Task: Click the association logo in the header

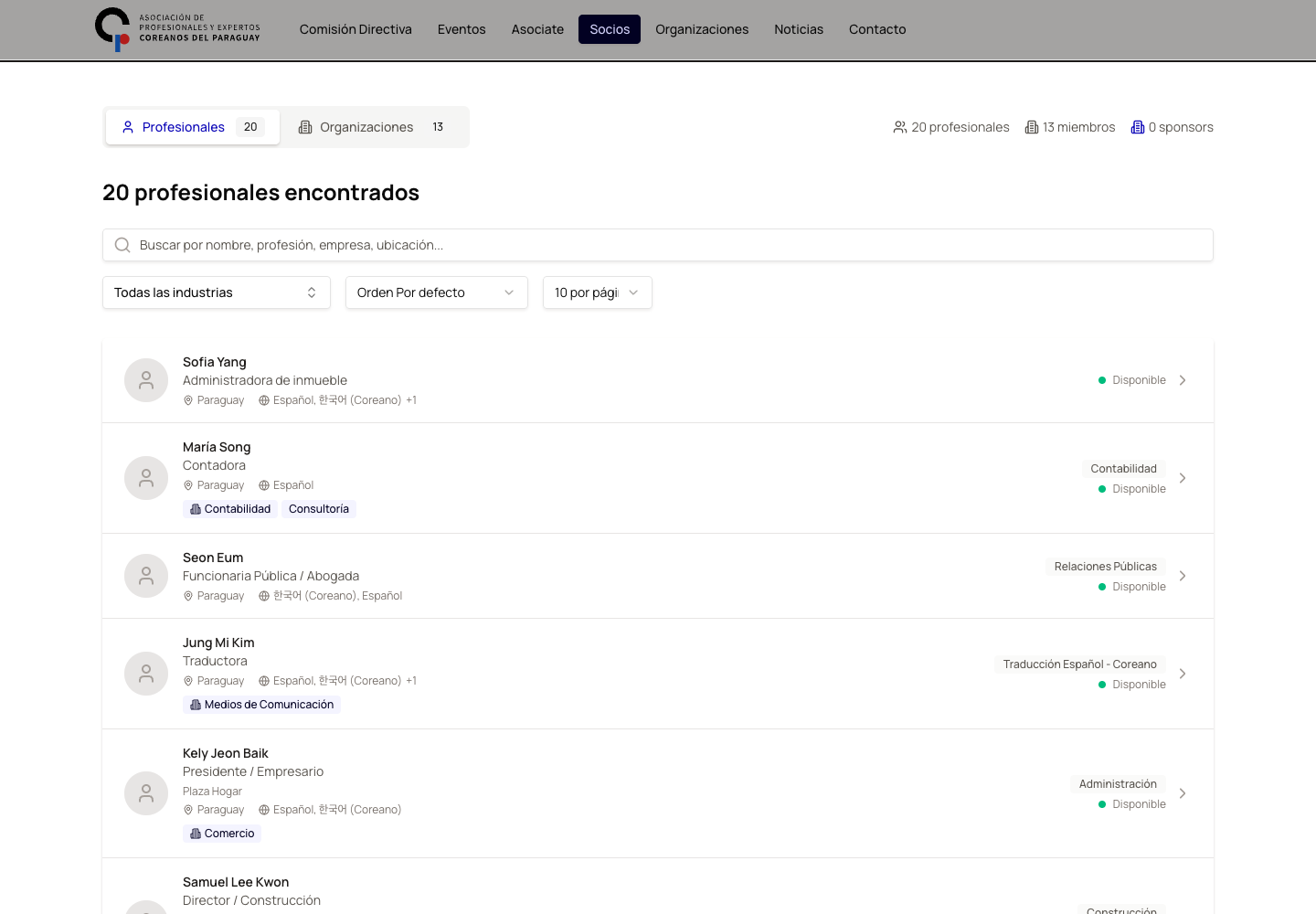Action: (x=177, y=29)
